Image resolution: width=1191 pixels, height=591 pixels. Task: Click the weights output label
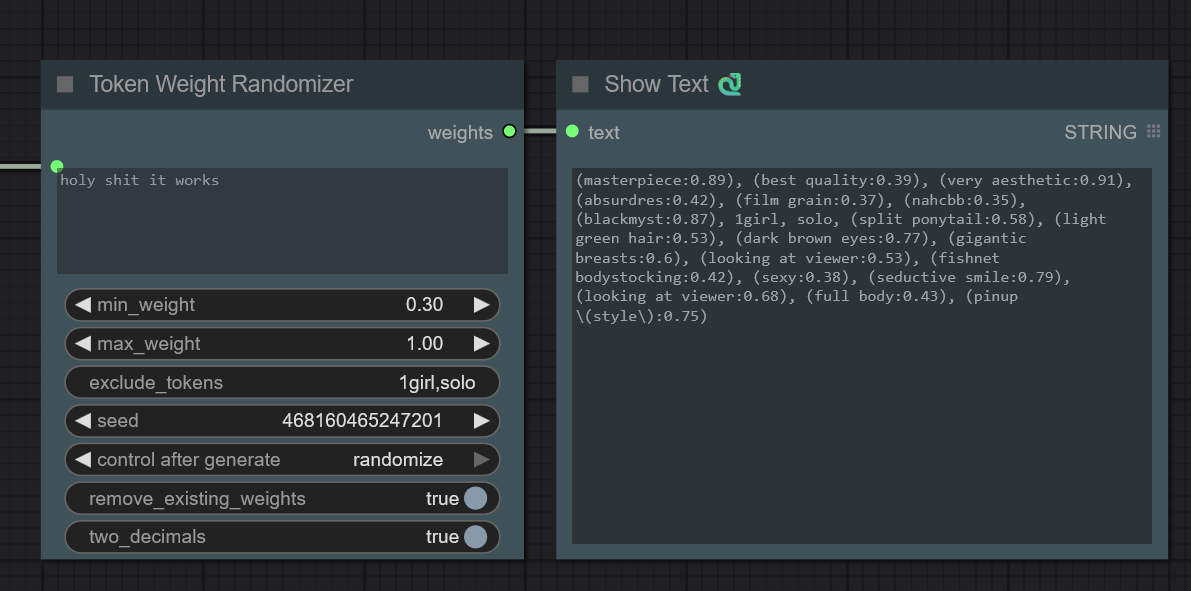(x=460, y=132)
